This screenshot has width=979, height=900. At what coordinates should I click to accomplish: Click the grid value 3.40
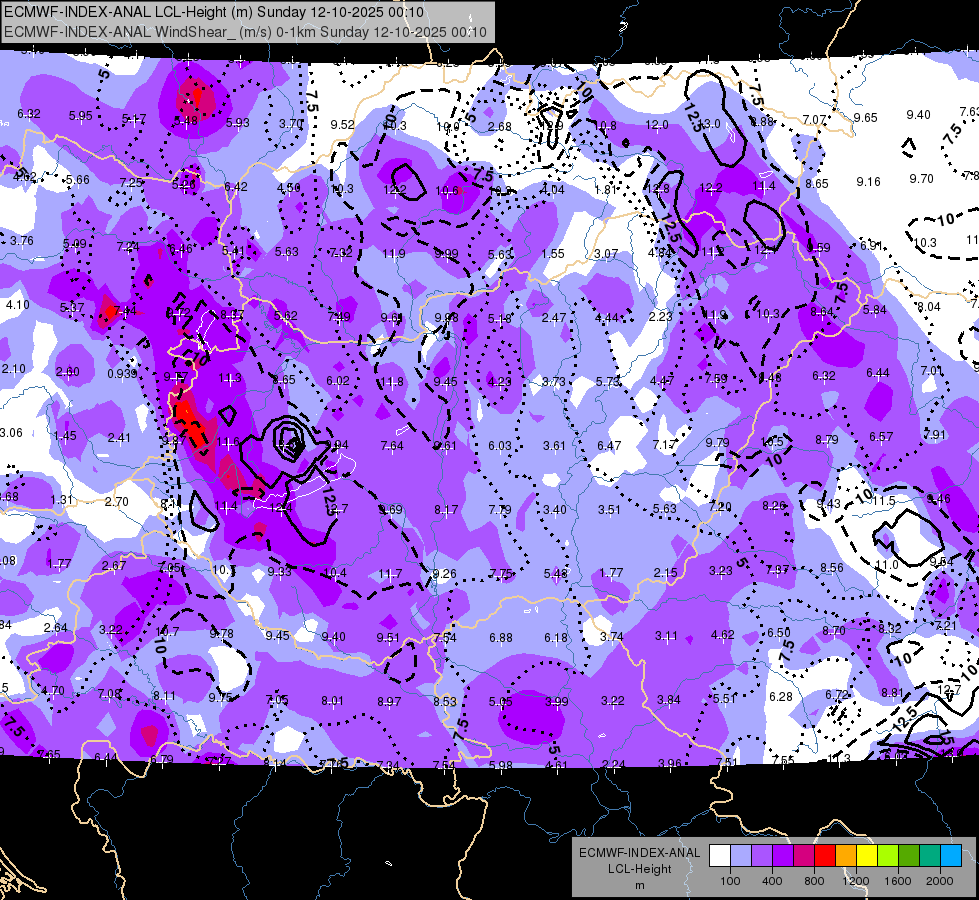click(555, 510)
